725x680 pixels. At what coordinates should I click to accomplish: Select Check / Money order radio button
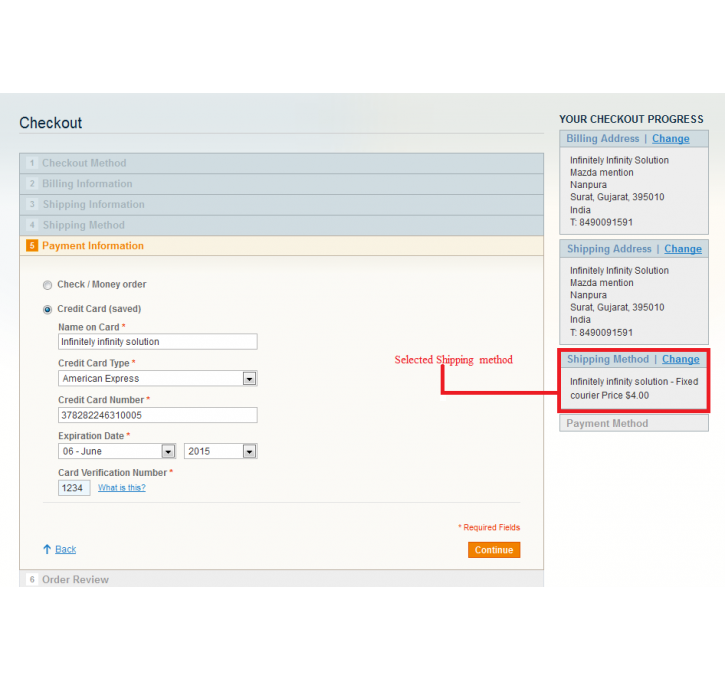(x=47, y=285)
